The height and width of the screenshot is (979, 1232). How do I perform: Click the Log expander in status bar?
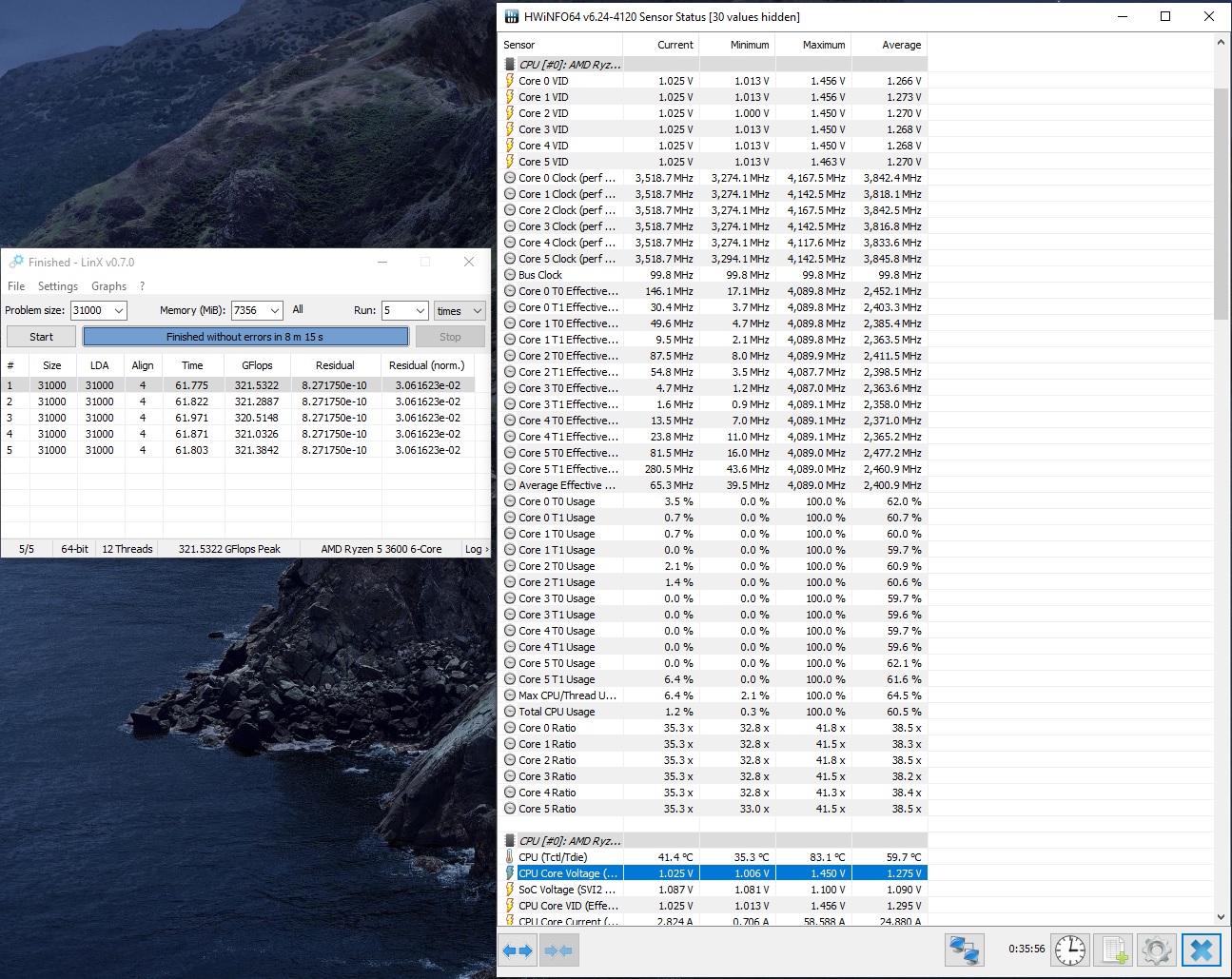pos(476,549)
